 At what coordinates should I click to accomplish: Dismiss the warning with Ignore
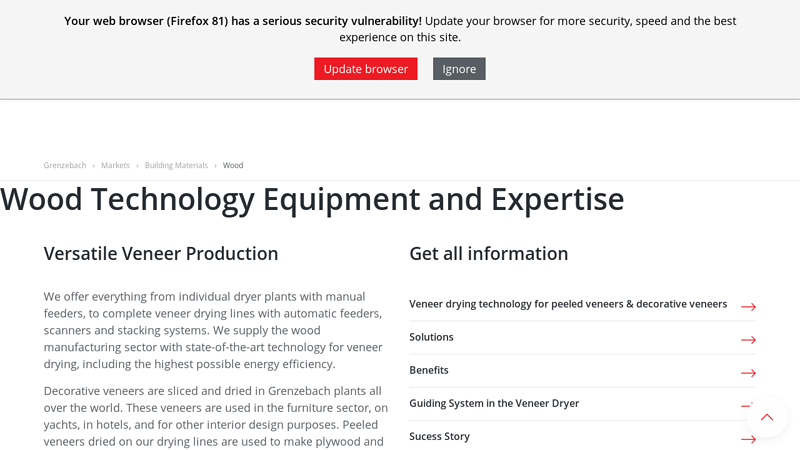pos(459,69)
